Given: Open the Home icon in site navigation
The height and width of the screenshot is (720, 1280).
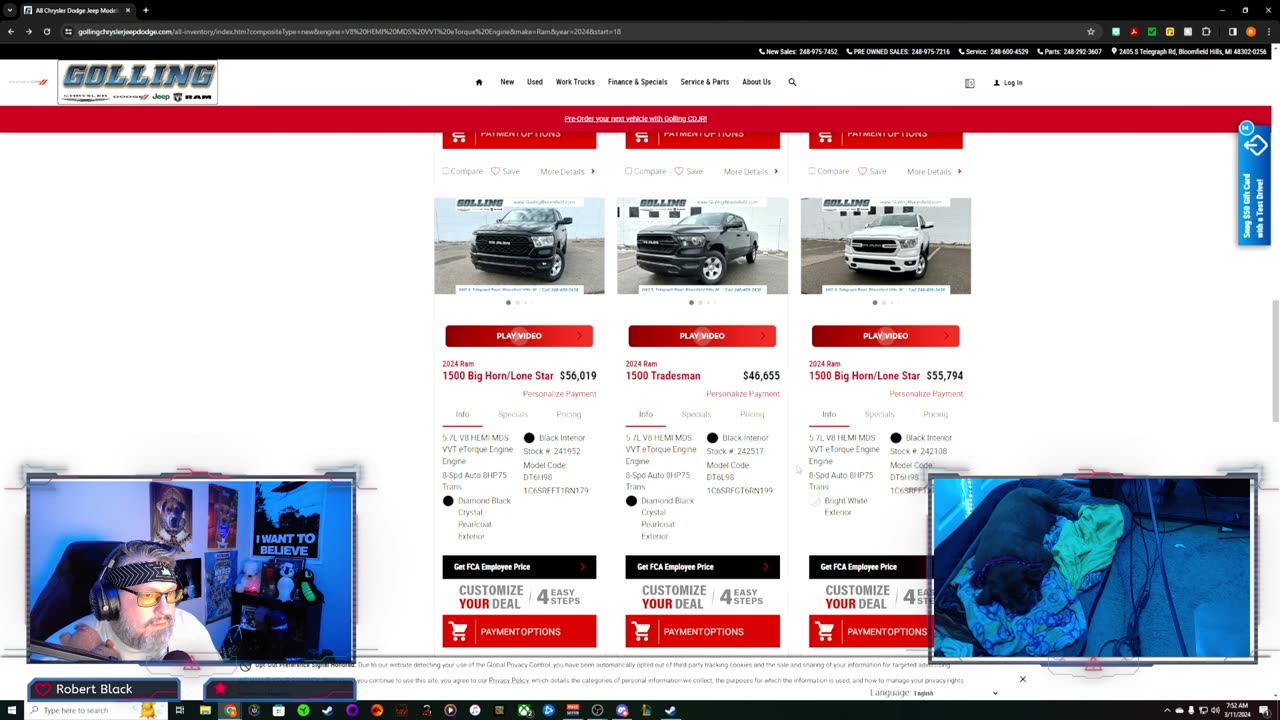Looking at the screenshot, I should (x=479, y=82).
